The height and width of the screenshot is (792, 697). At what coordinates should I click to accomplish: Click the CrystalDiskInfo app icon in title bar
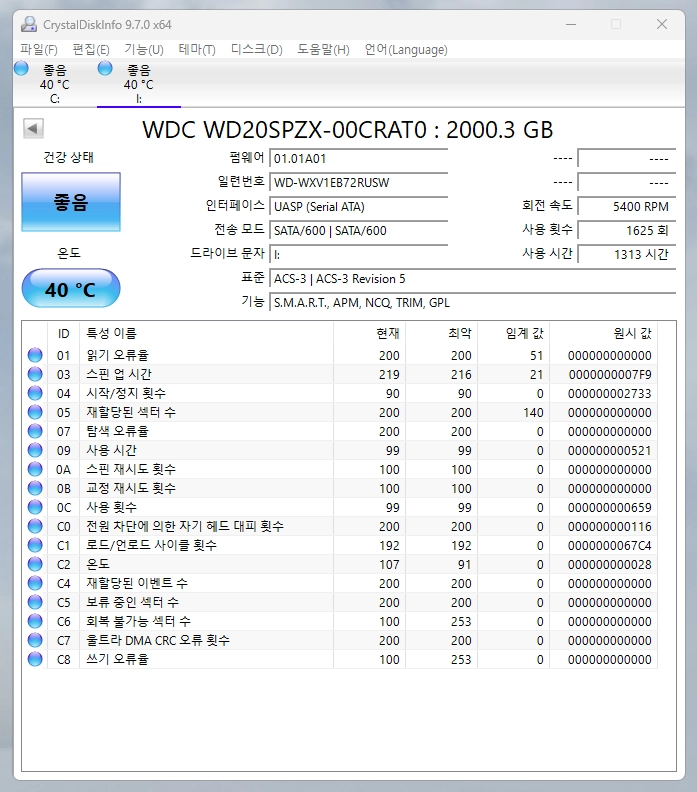coord(29,24)
